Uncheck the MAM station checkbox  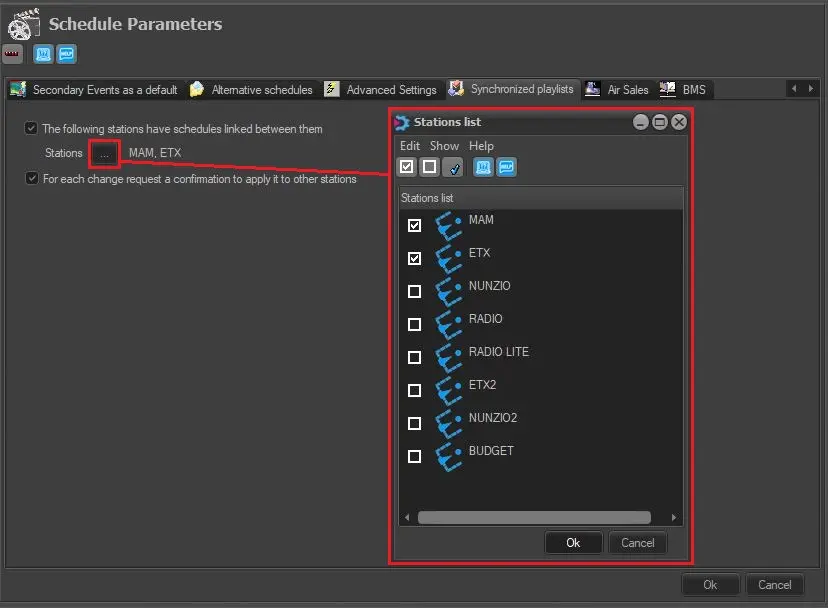pyautogui.click(x=415, y=226)
